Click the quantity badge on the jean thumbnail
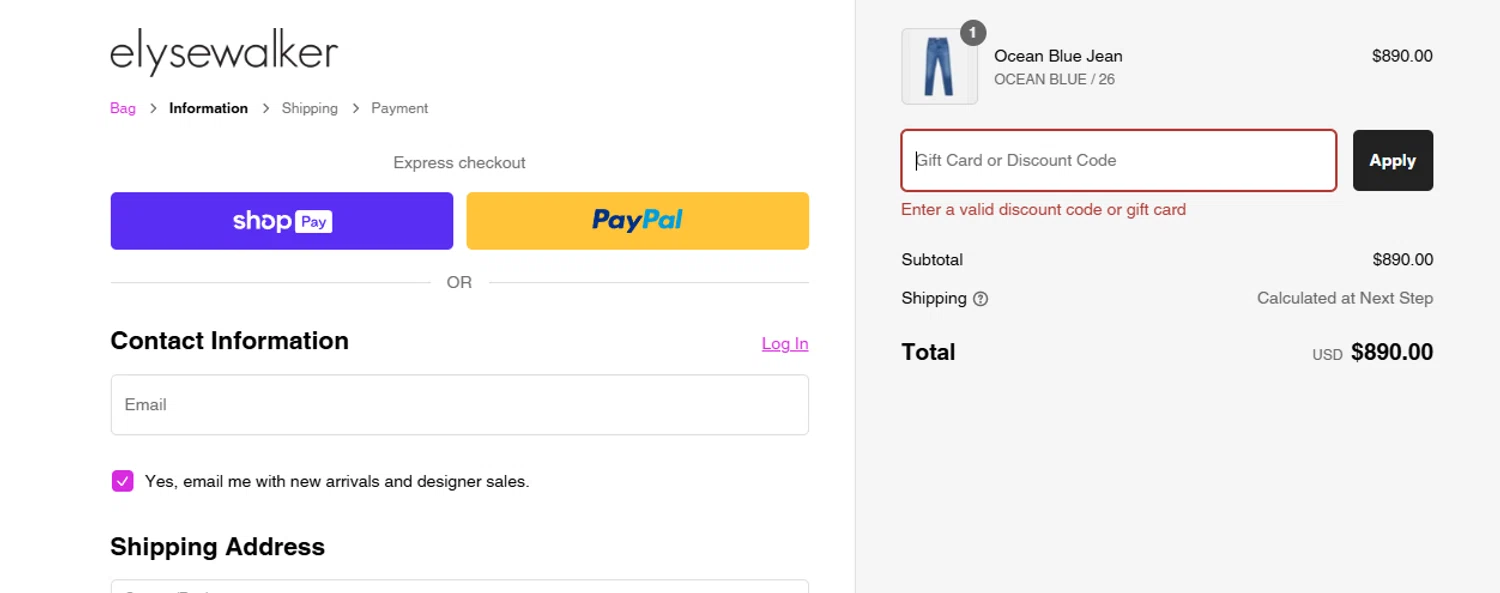The width and height of the screenshot is (1500, 593). 972,33
